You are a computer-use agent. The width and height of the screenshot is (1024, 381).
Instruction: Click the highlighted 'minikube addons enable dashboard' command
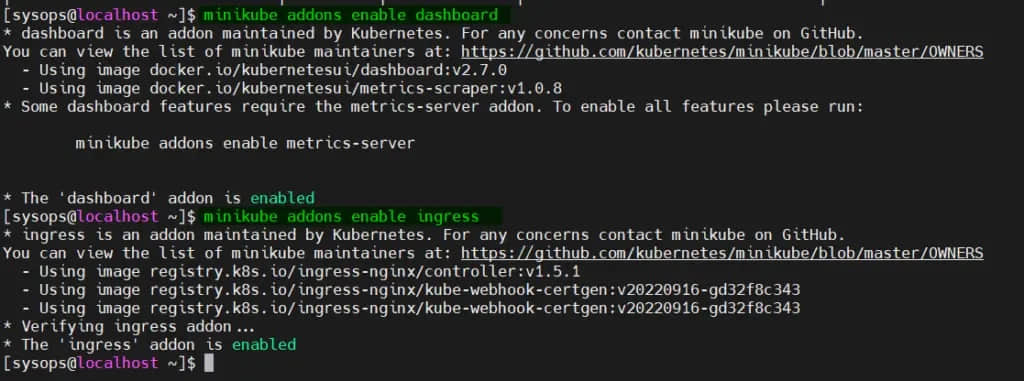pyautogui.click(x=351, y=15)
